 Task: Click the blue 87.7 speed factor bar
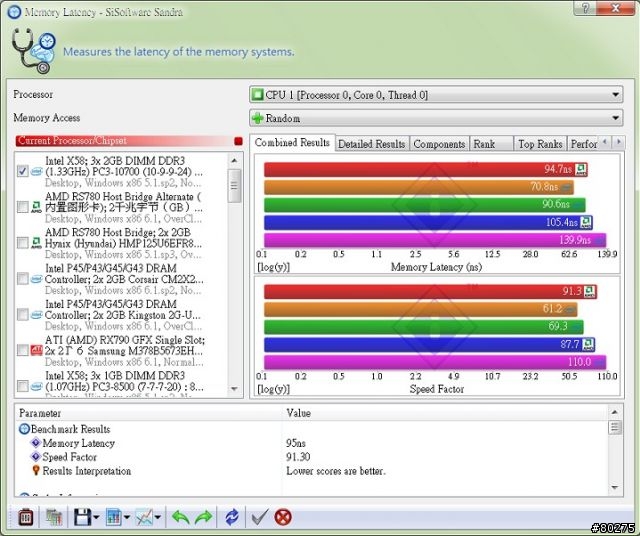[429, 345]
